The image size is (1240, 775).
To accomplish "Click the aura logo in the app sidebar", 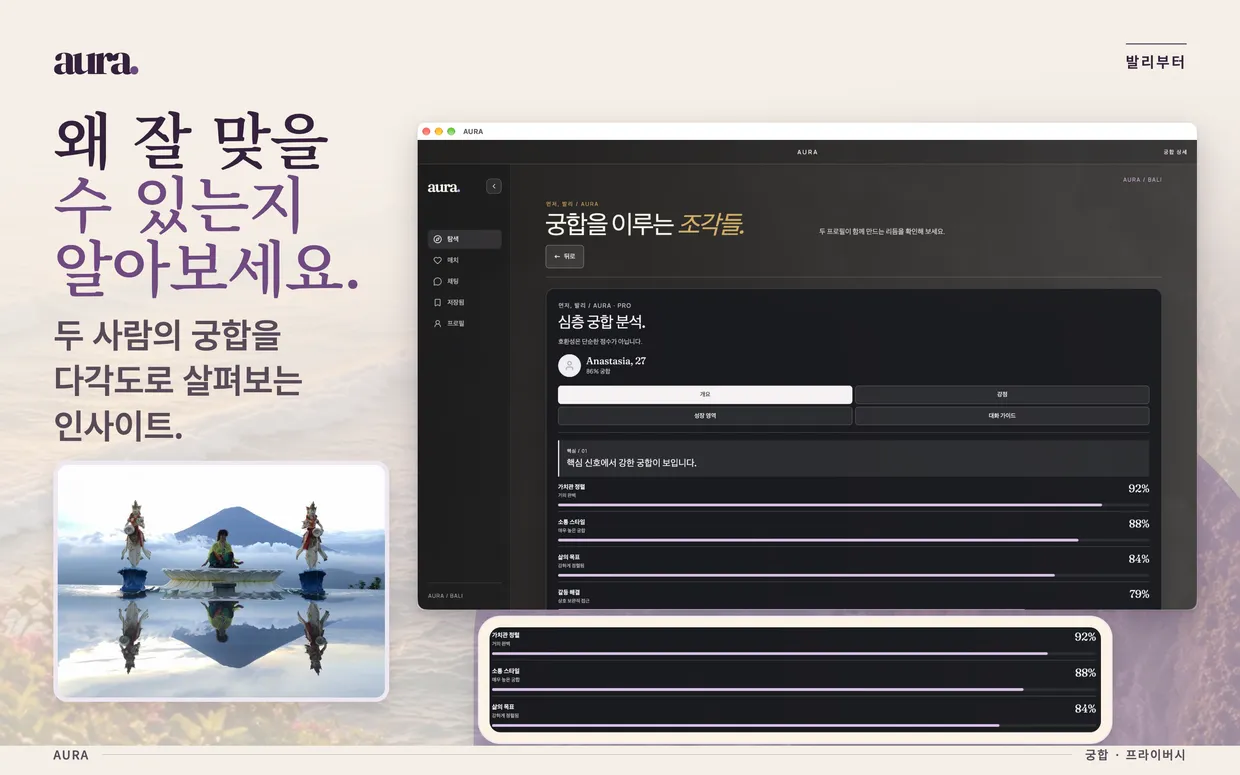I will click(444, 187).
